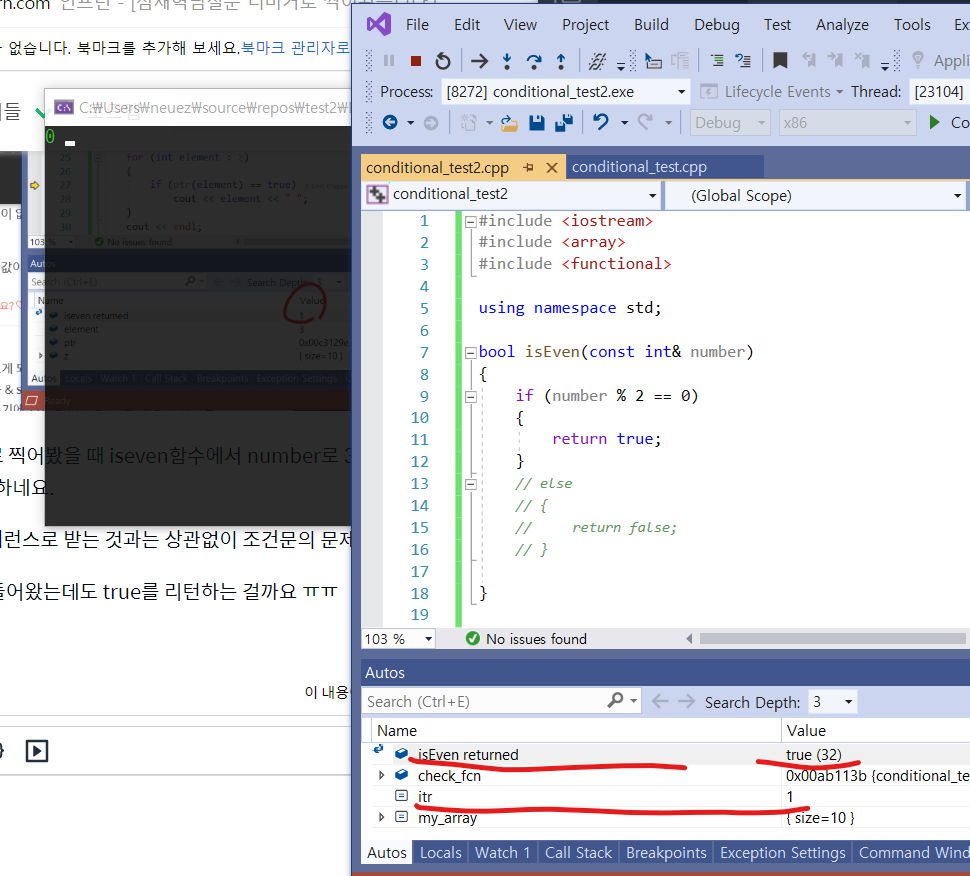Click the Visual Studio logo

click(x=379, y=25)
